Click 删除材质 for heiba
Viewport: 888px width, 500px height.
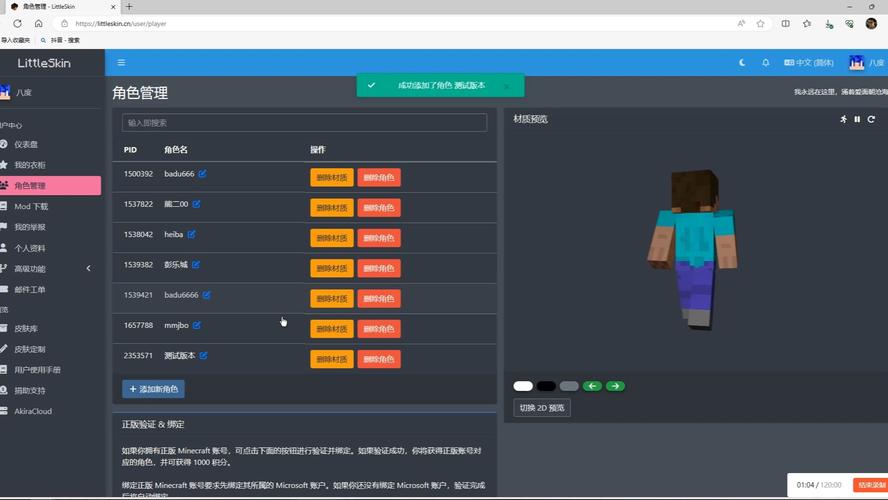tap(332, 238)
